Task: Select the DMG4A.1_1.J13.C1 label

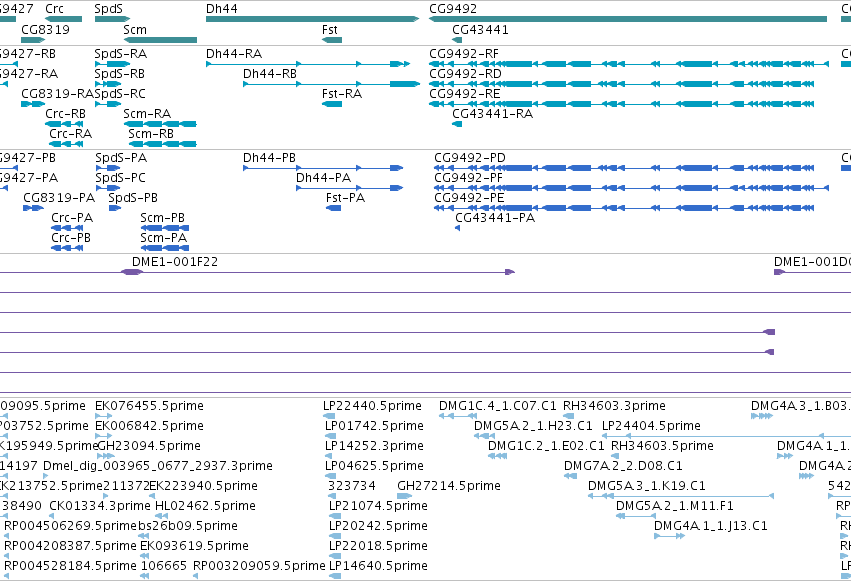Action: click(710, 526)
